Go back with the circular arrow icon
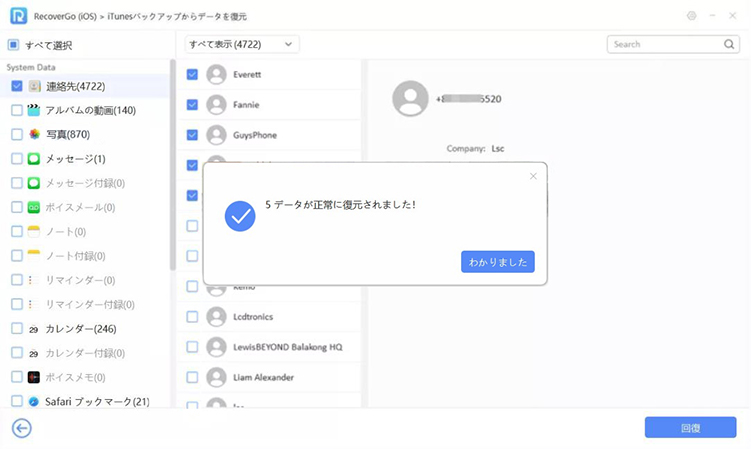The image size is (751, 449). pos(22,428)
